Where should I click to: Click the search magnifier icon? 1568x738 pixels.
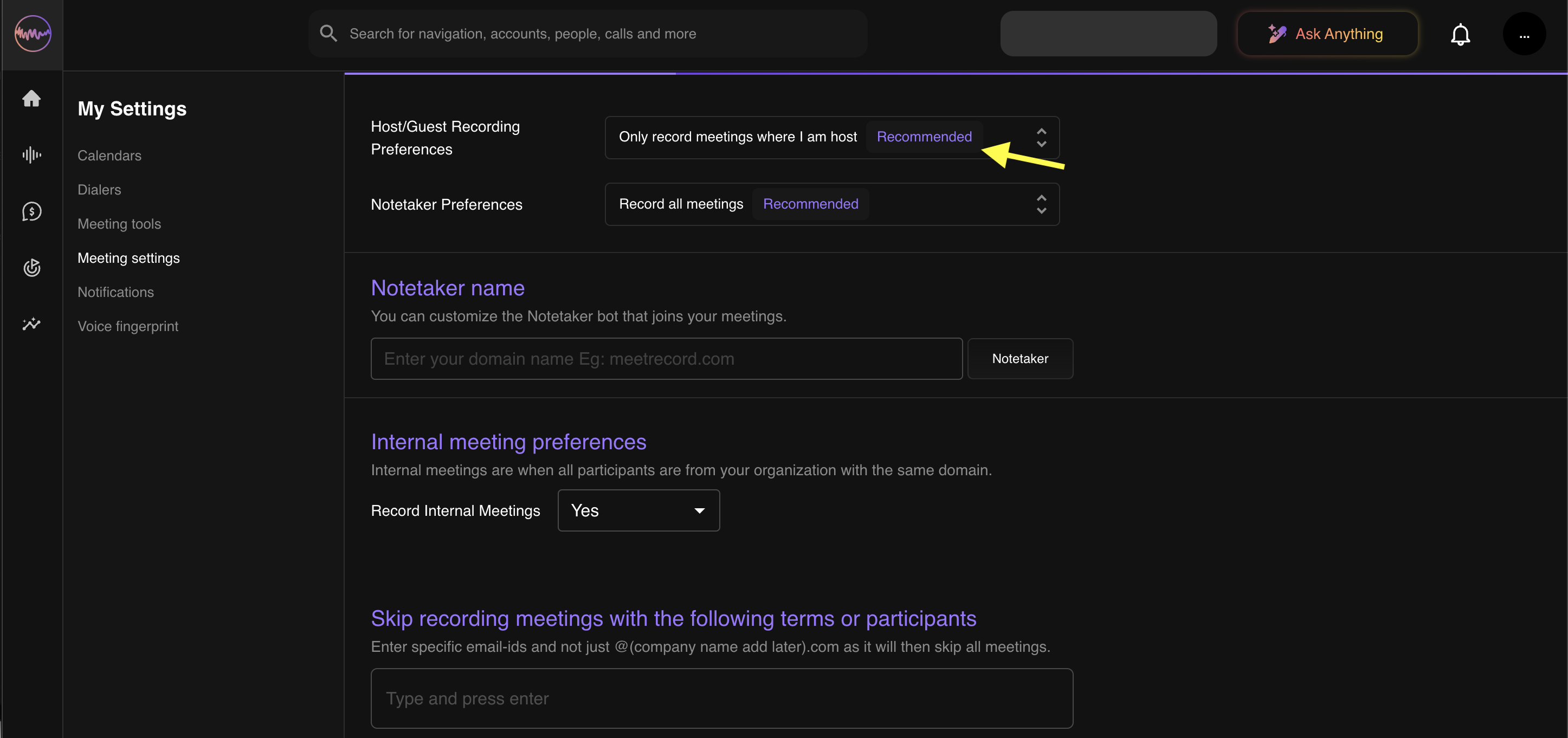tap(328, 34)
